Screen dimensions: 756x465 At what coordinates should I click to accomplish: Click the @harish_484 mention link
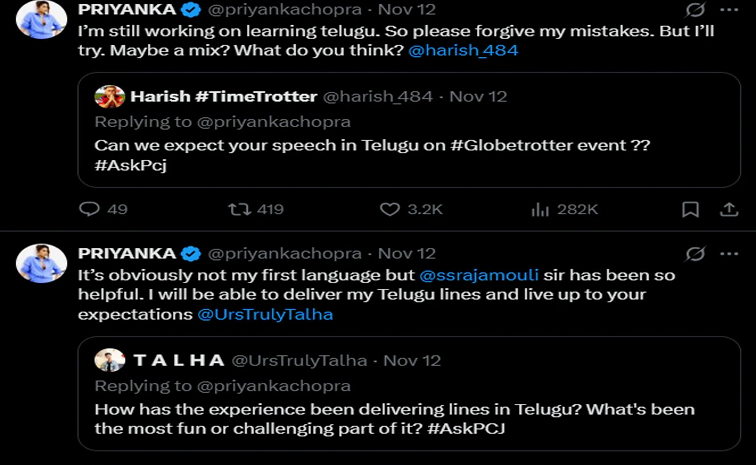[x=463, y=49]
